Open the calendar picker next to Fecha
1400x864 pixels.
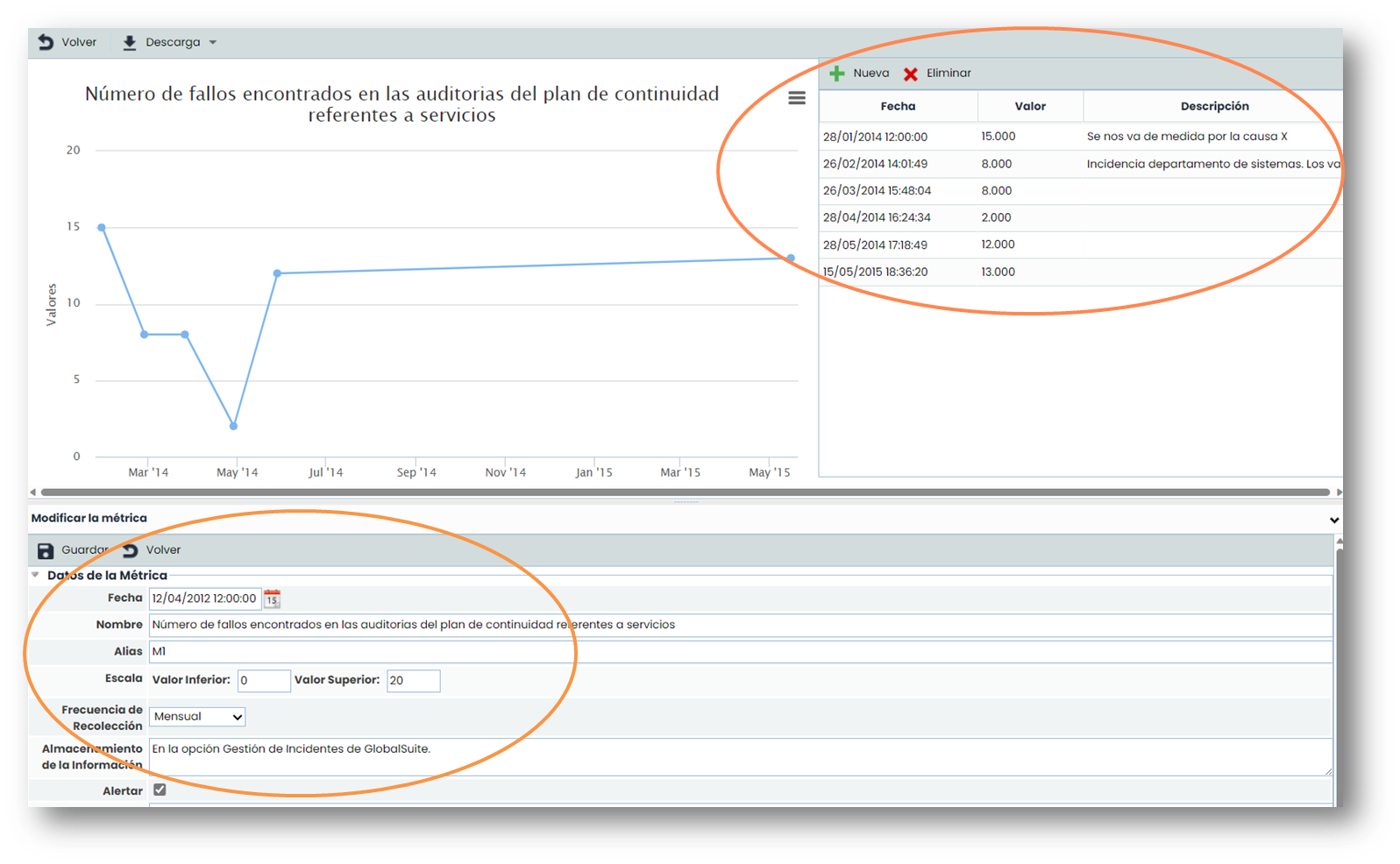coord(272,598)
